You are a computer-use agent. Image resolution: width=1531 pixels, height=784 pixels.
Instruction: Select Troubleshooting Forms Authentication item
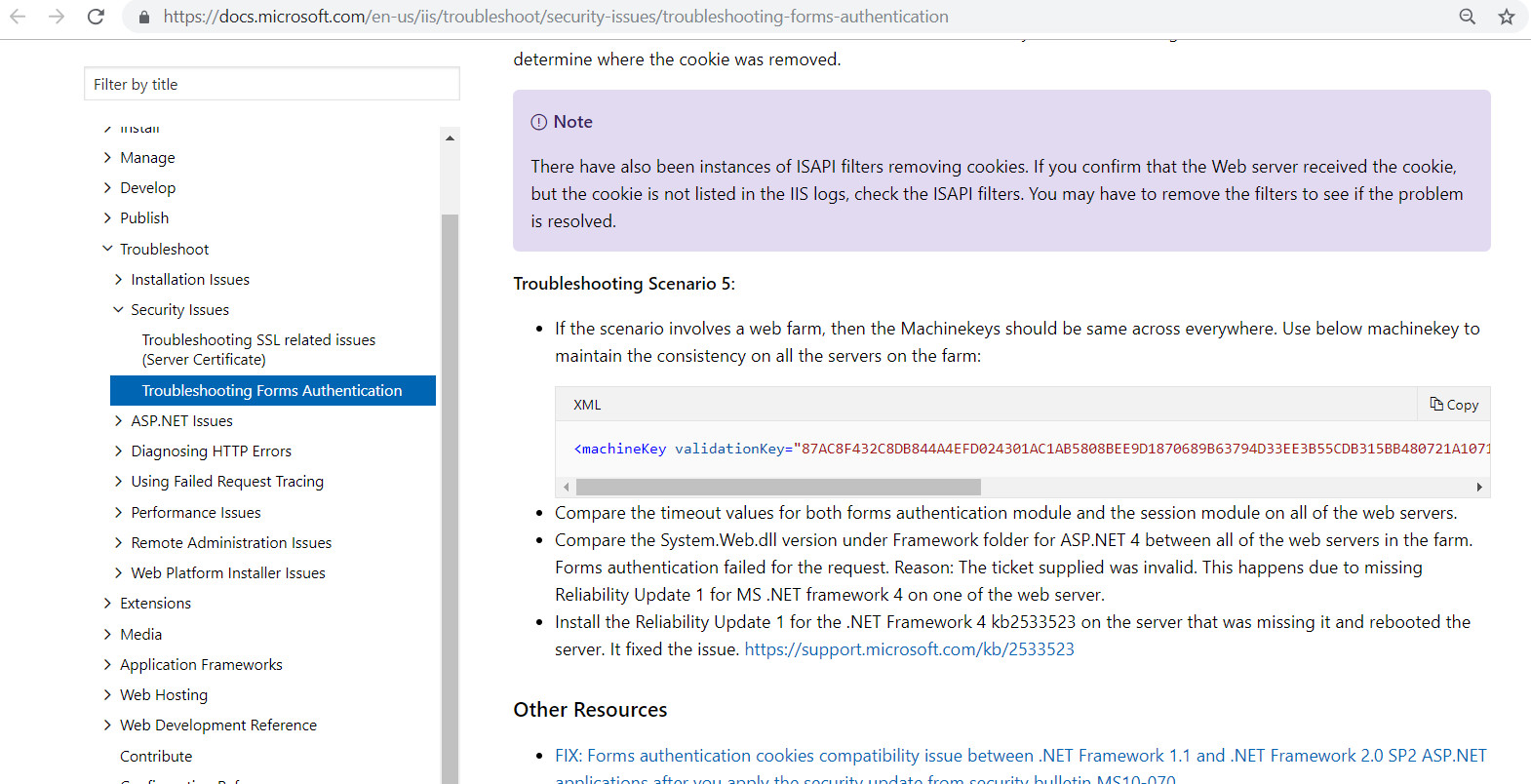(272, 391)
